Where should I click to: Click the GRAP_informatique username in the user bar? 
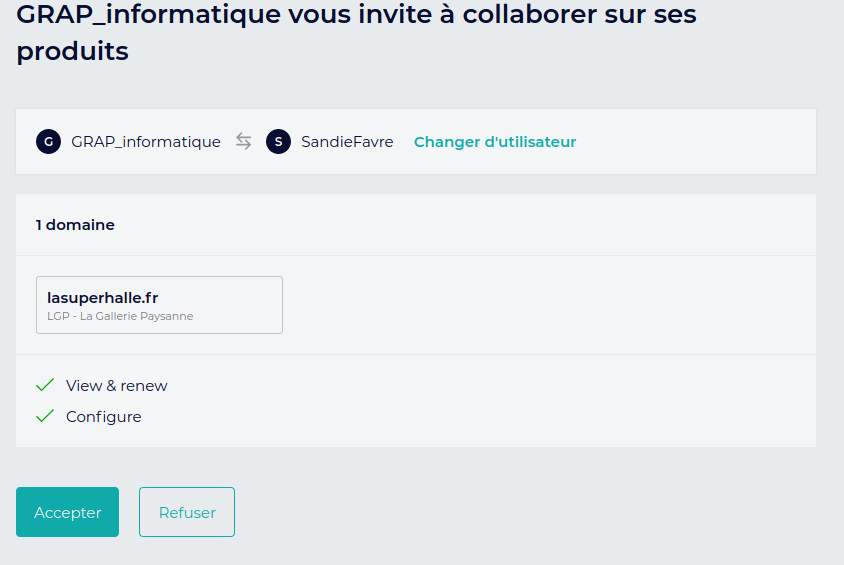tap(146, 142)
